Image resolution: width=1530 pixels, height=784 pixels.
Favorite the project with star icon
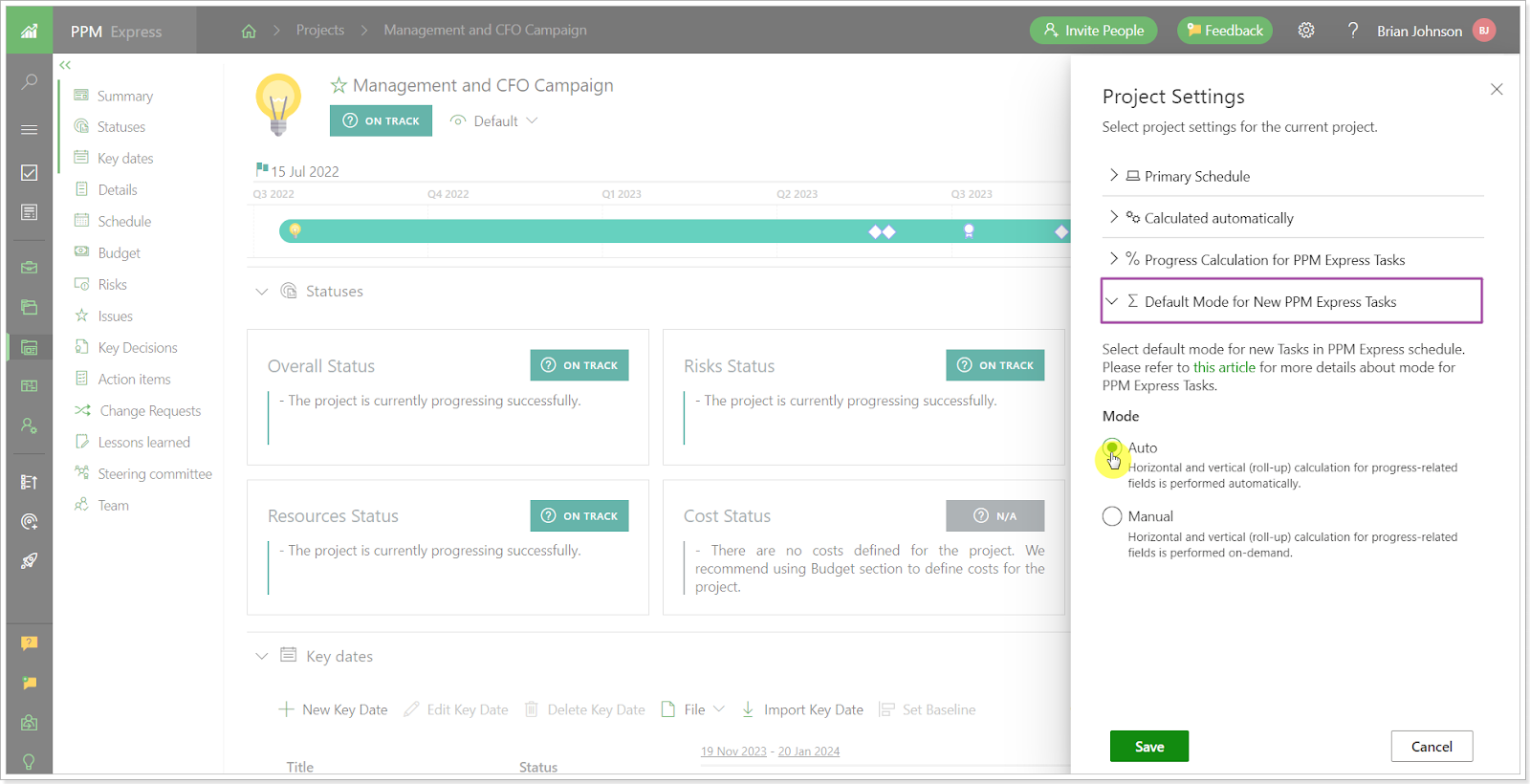point(339,85)
